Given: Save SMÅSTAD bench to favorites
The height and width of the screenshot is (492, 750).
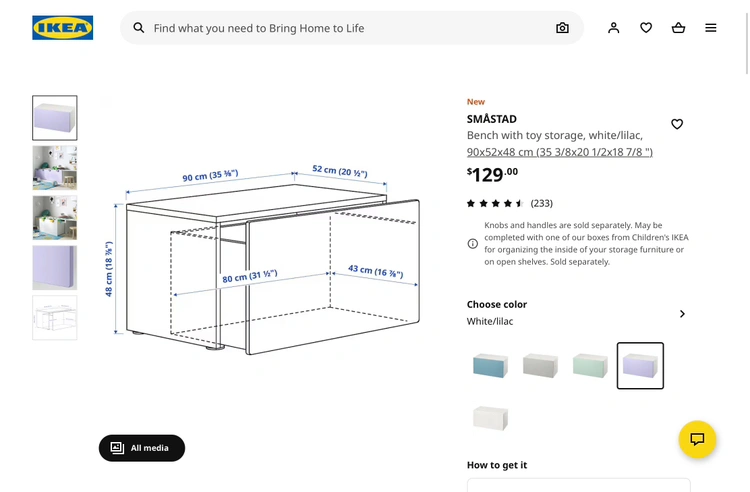Looking at the screenshot, I should coord(677,124).
